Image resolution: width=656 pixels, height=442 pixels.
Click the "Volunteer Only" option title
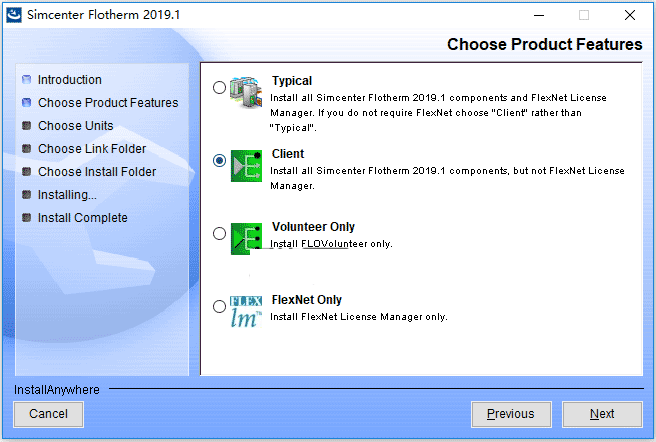coord(313,227)
